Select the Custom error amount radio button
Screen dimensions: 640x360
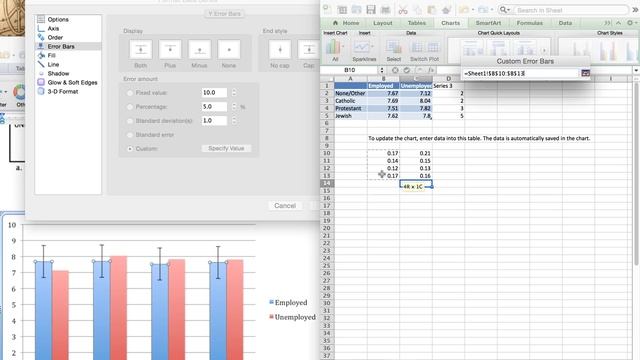pyautogui.click(x=130, y=149)
